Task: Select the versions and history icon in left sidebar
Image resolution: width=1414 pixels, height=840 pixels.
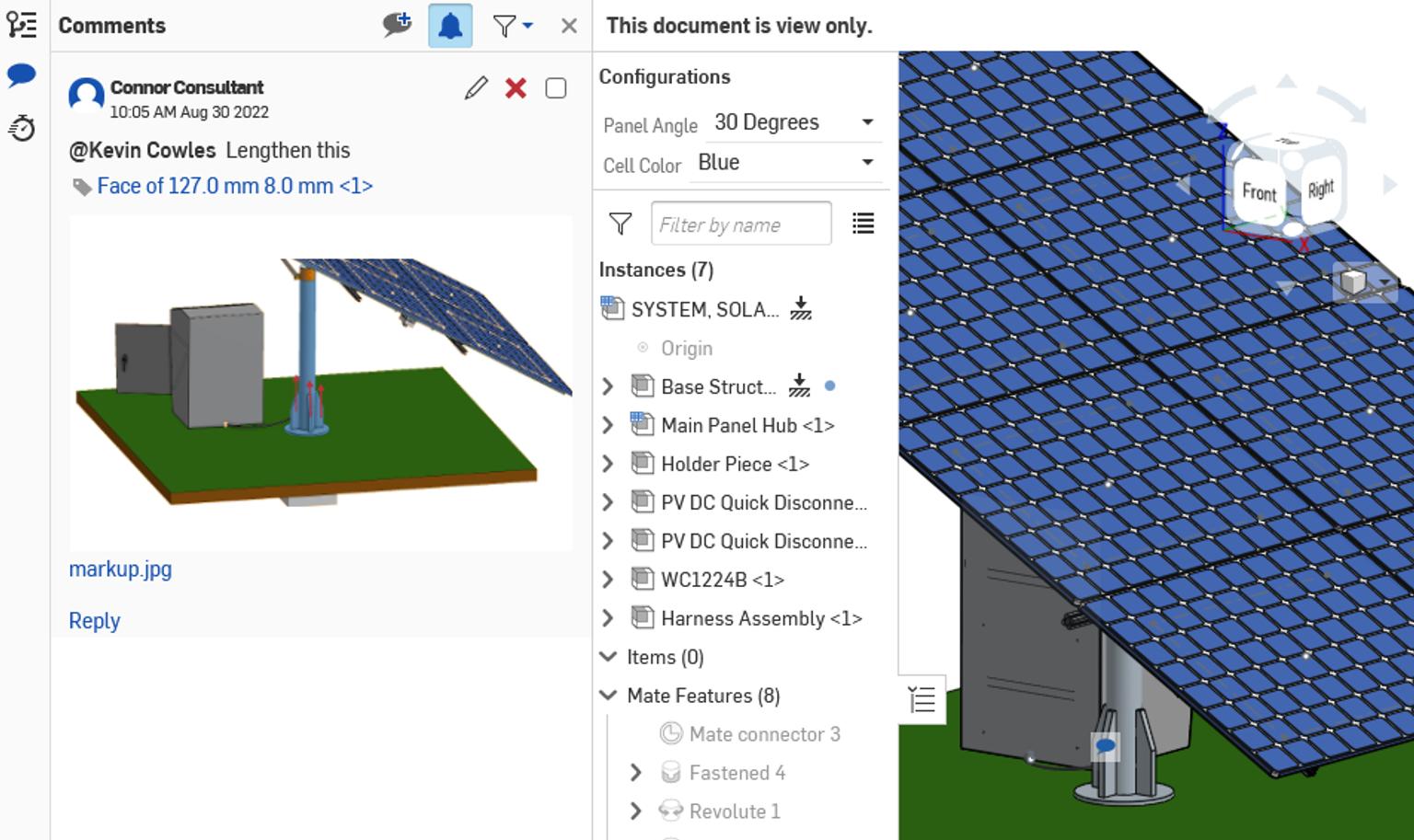Action: coord(21,26)
